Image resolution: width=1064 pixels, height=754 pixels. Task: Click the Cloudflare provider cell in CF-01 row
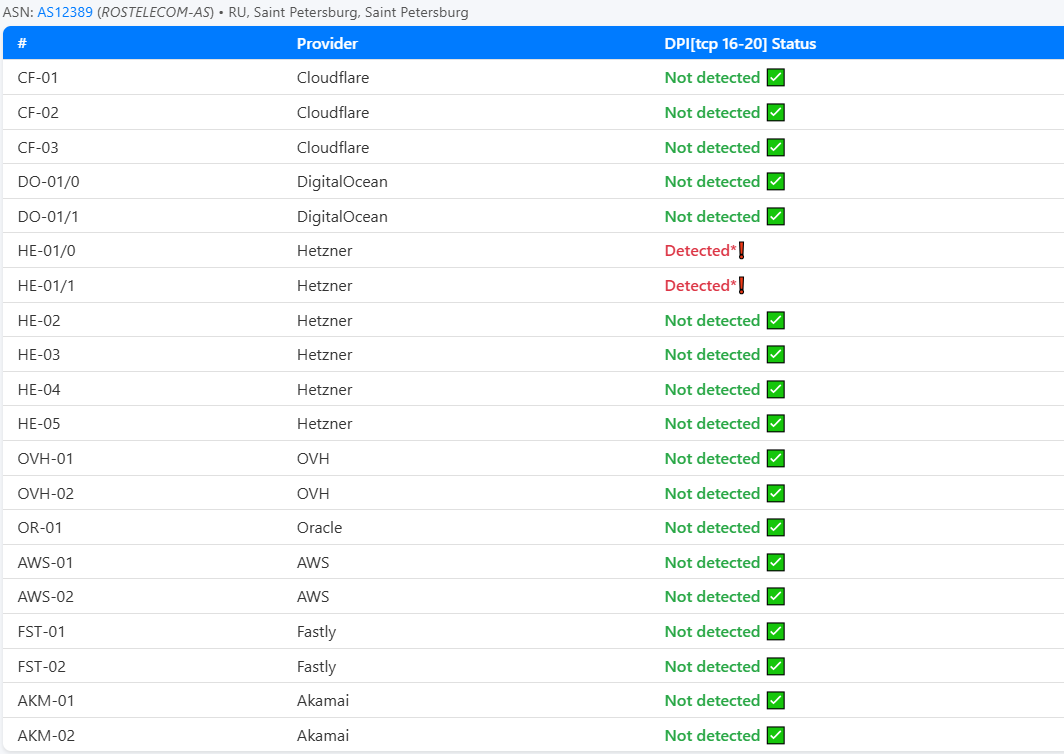[x=332, y=77]
